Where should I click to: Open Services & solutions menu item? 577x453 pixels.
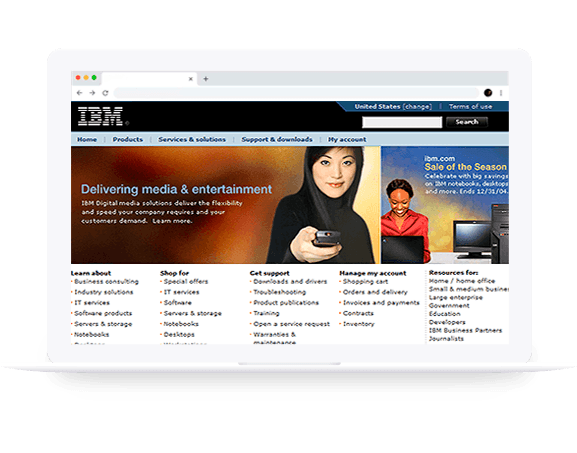pos(192,139)
